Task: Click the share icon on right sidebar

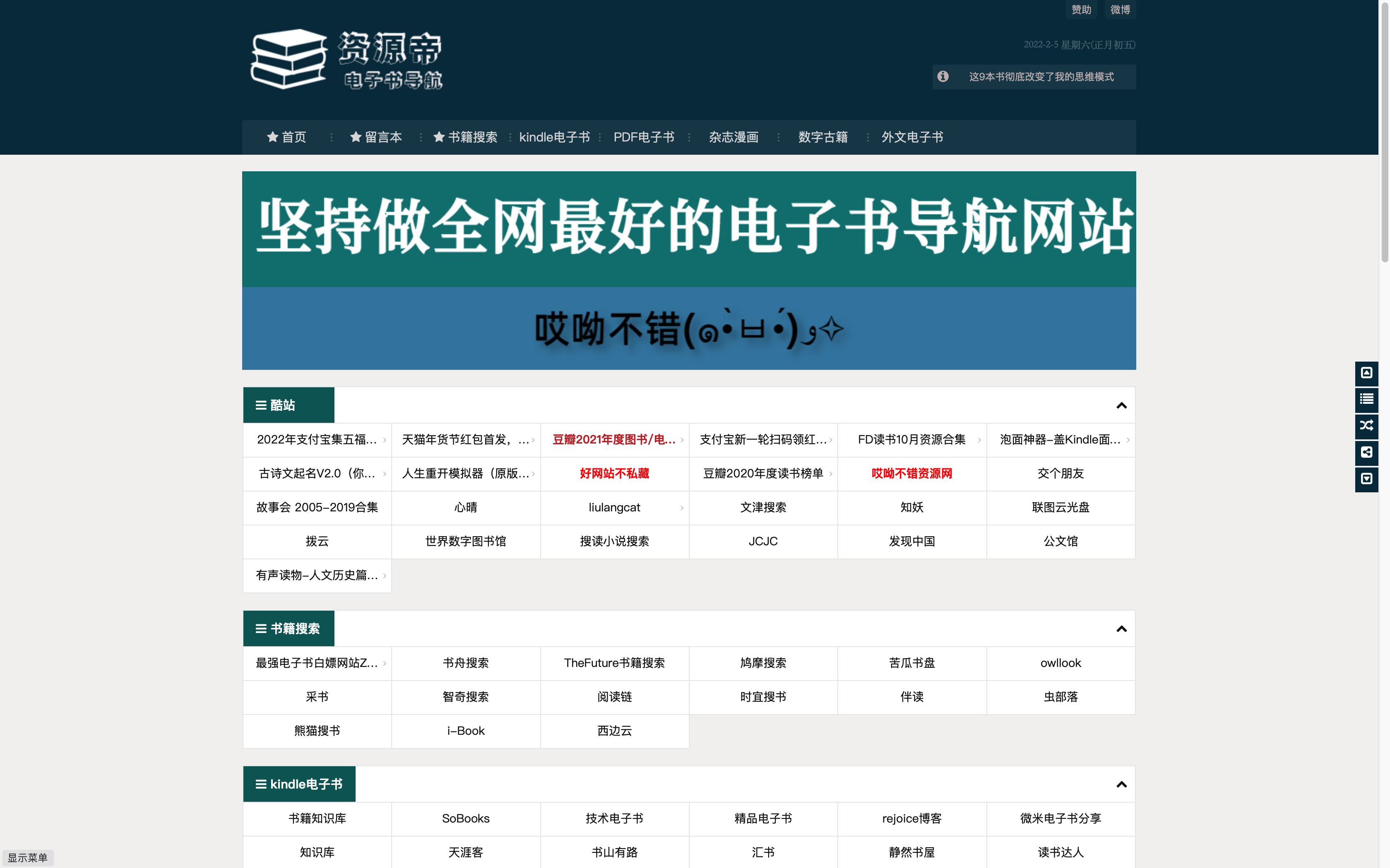Action: point(1366,452)
